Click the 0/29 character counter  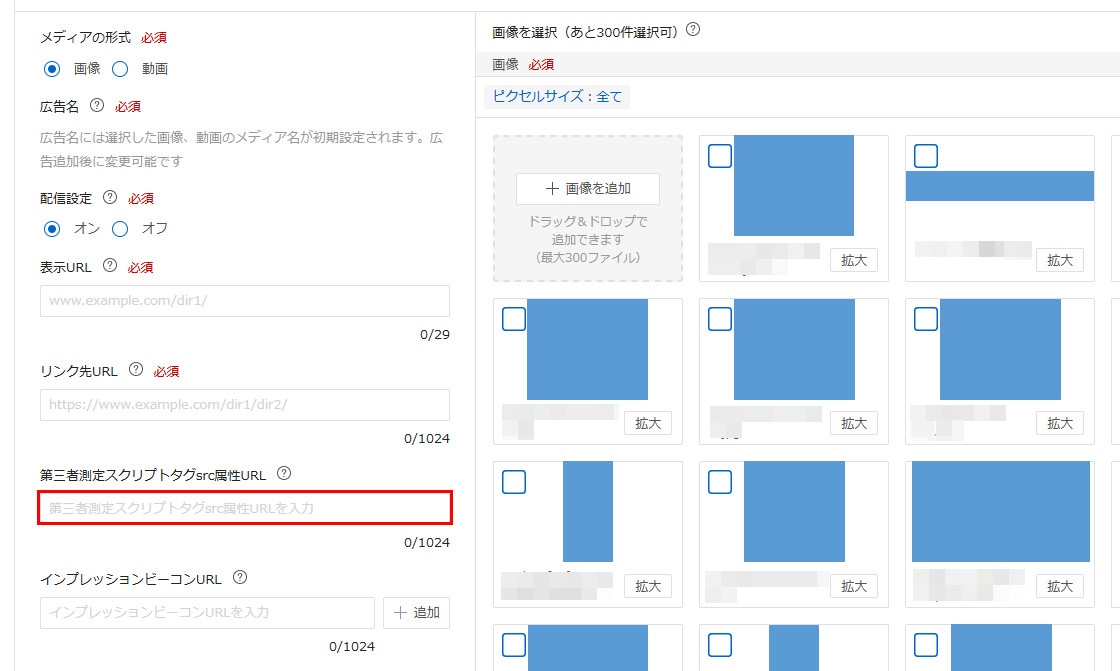[x=435, y=334]
